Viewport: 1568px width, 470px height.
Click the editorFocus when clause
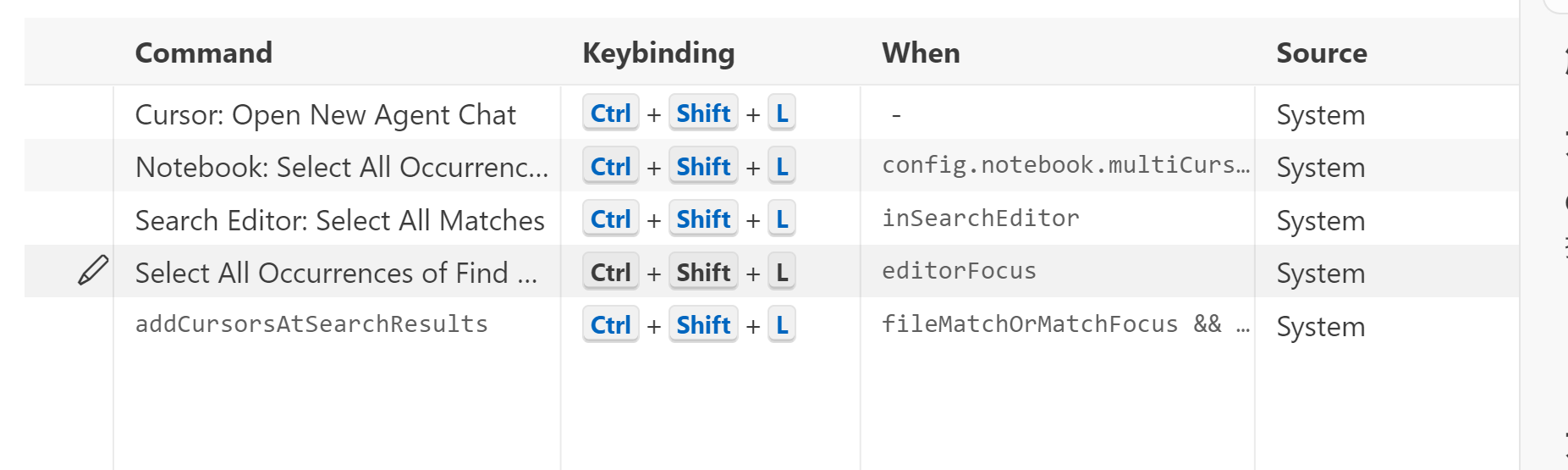959,271
